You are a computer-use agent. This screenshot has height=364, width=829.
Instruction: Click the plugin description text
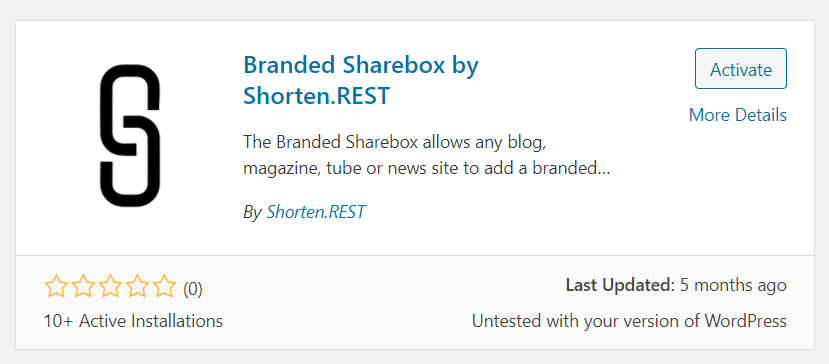(x=427, y=156)
